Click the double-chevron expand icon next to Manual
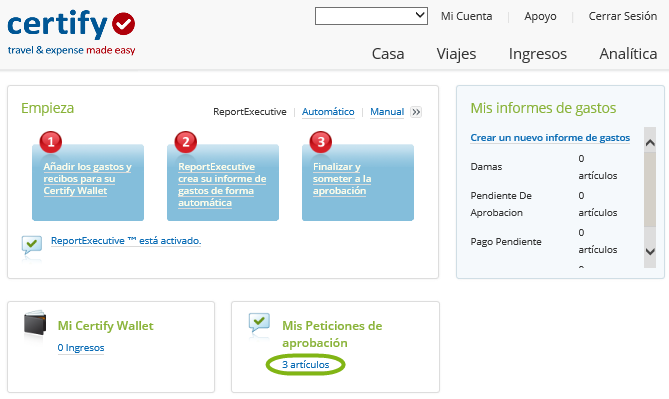The image size is (669, 399). [x=416, y=112]
